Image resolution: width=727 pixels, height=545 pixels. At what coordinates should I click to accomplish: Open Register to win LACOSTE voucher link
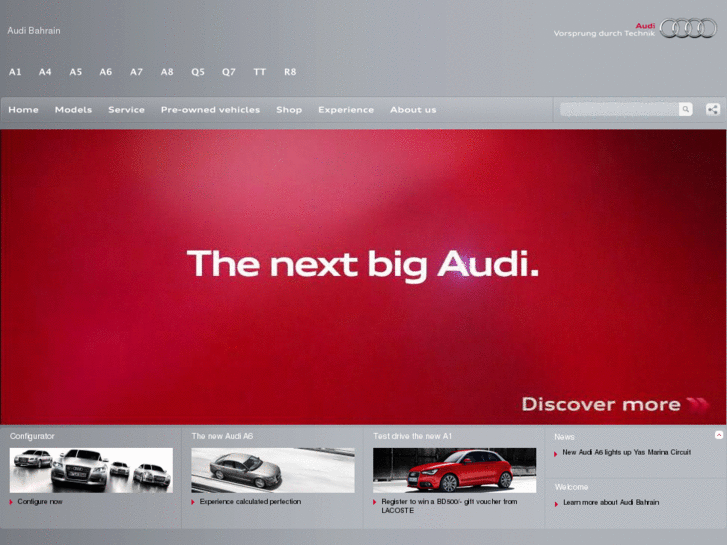coord(449,506)
